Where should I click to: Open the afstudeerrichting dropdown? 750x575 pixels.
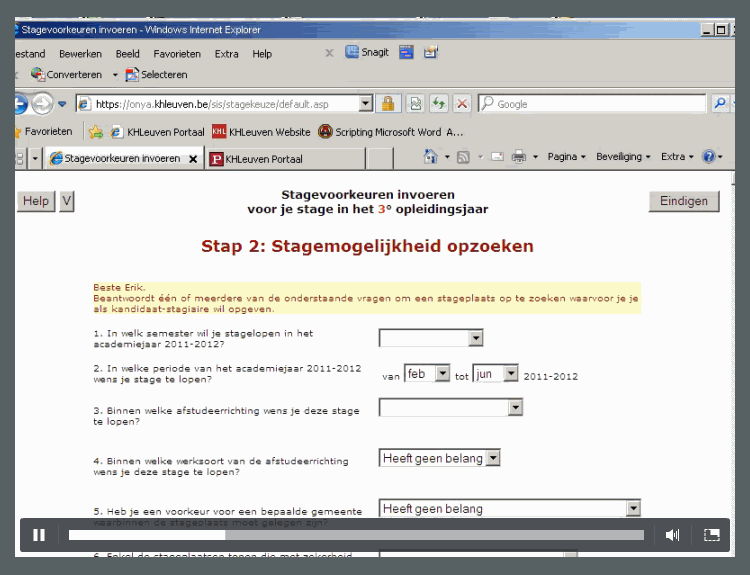click(451, 408)
